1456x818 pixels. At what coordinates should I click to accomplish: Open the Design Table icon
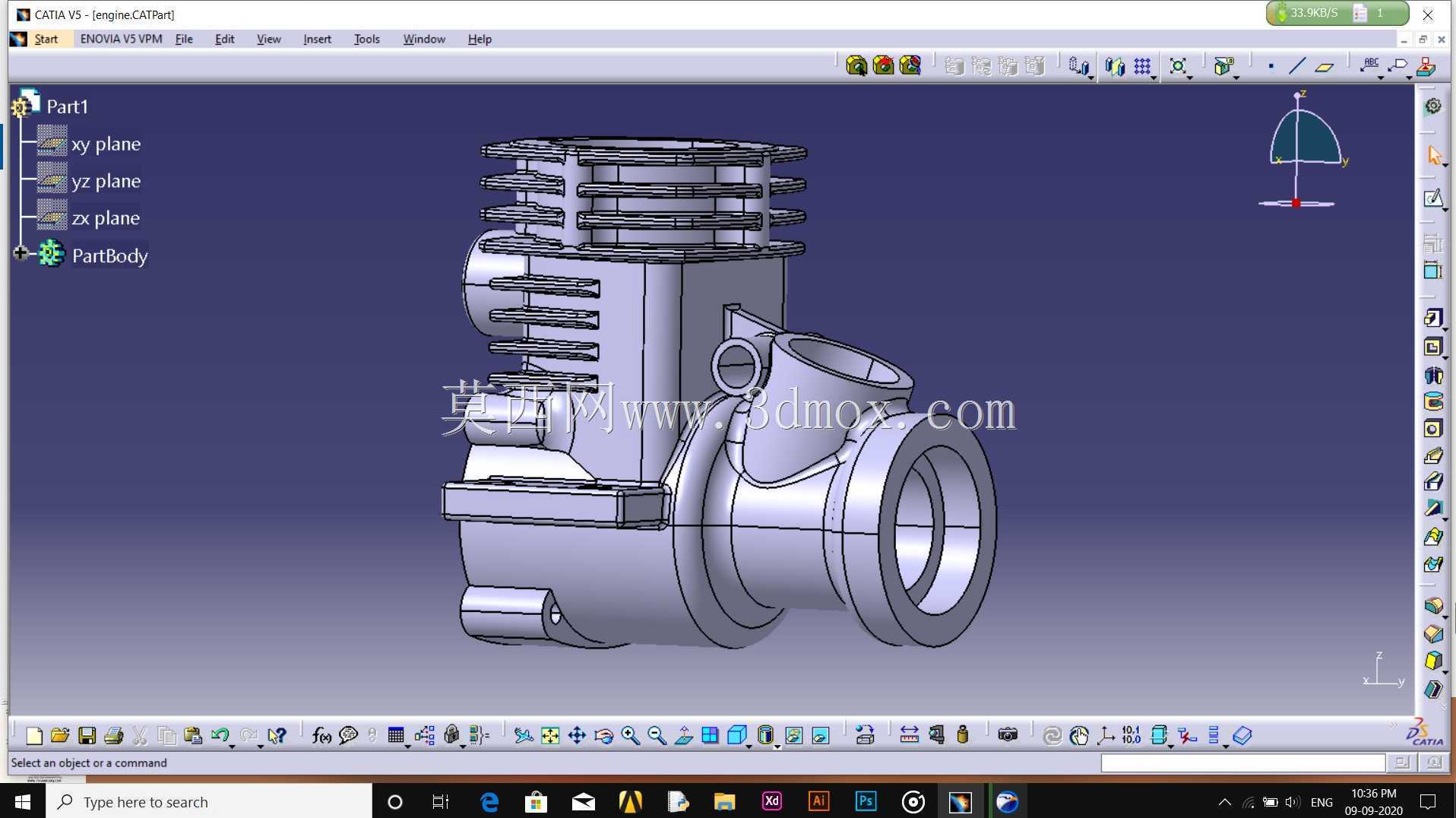[x=395, y=735]
